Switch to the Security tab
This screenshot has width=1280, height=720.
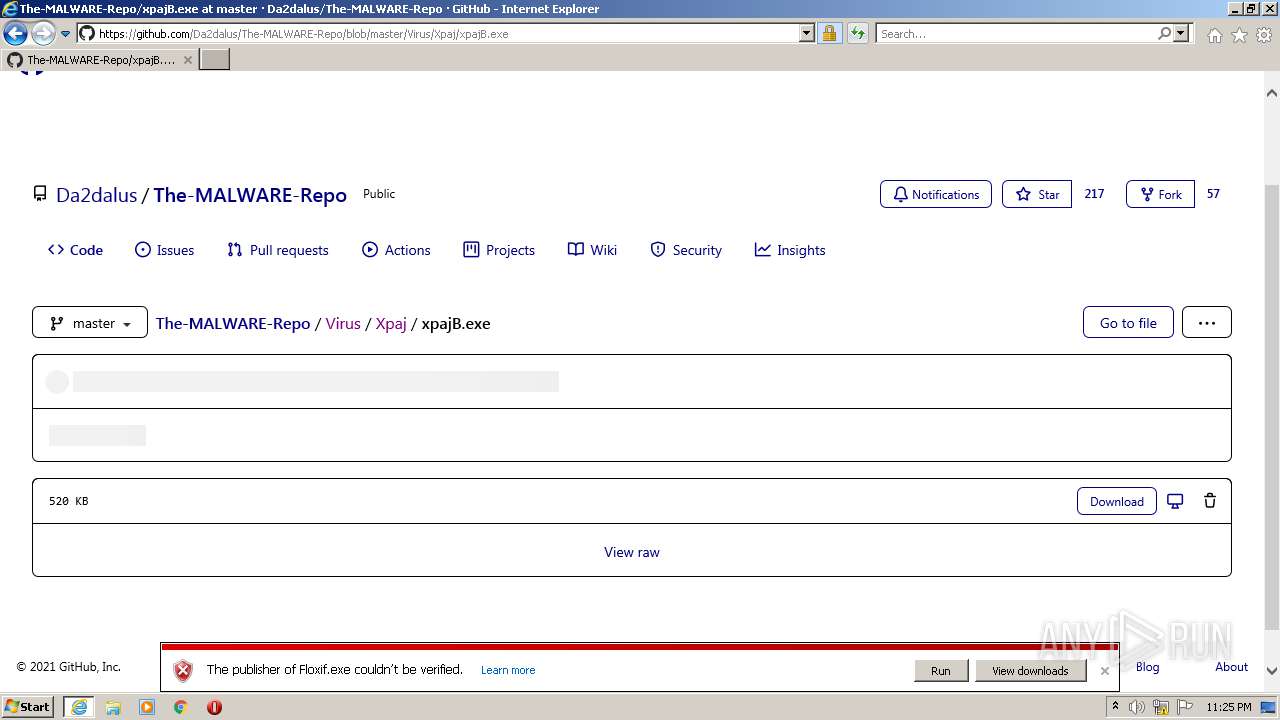(686, 250)
